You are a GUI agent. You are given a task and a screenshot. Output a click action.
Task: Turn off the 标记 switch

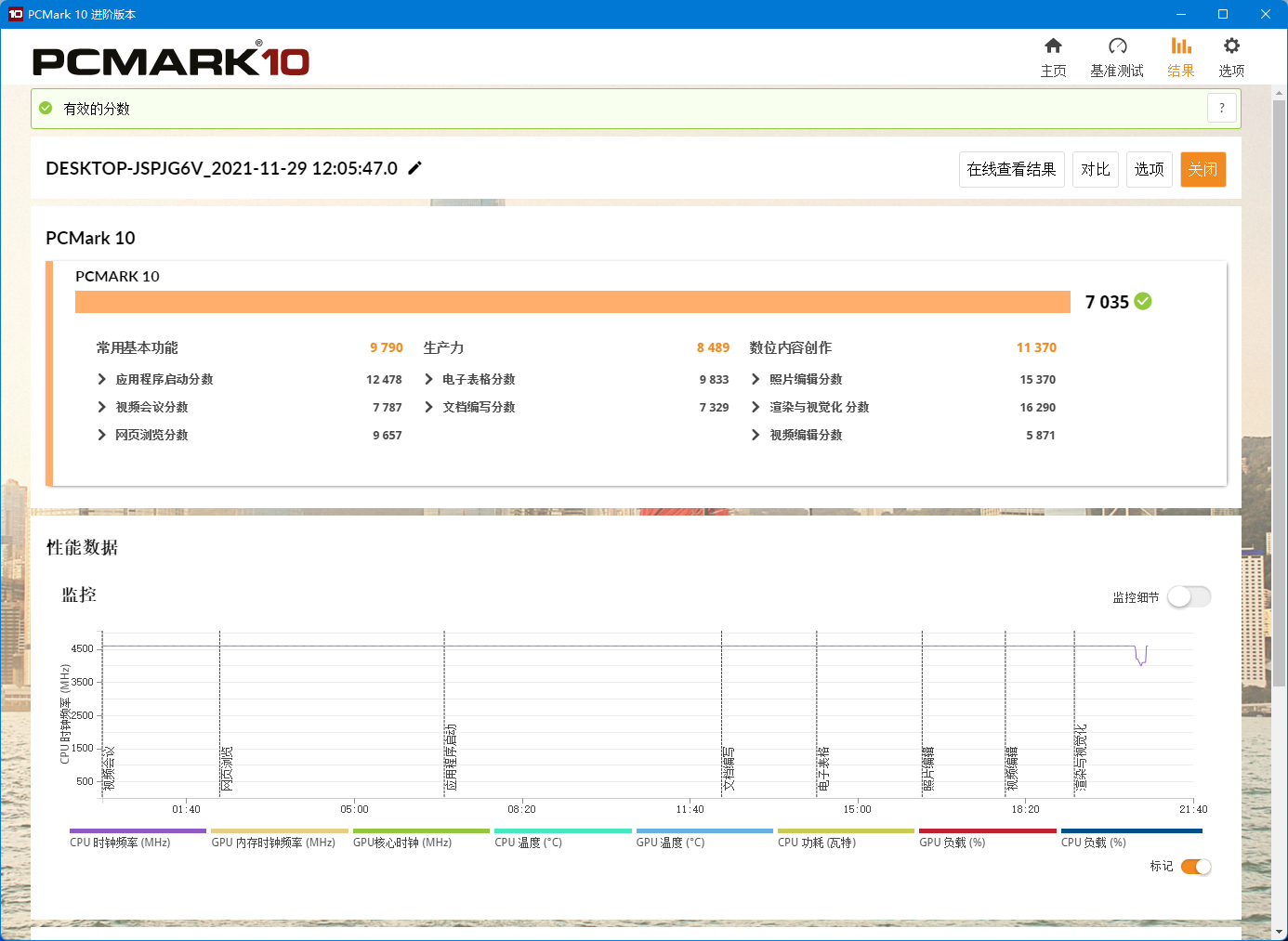coord(1196,867)
